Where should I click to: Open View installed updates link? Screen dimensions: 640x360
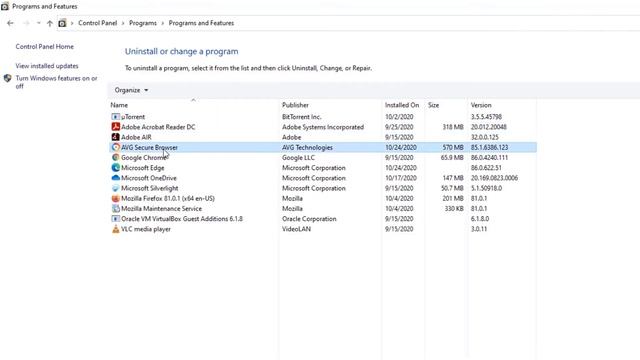pos(47,66)
